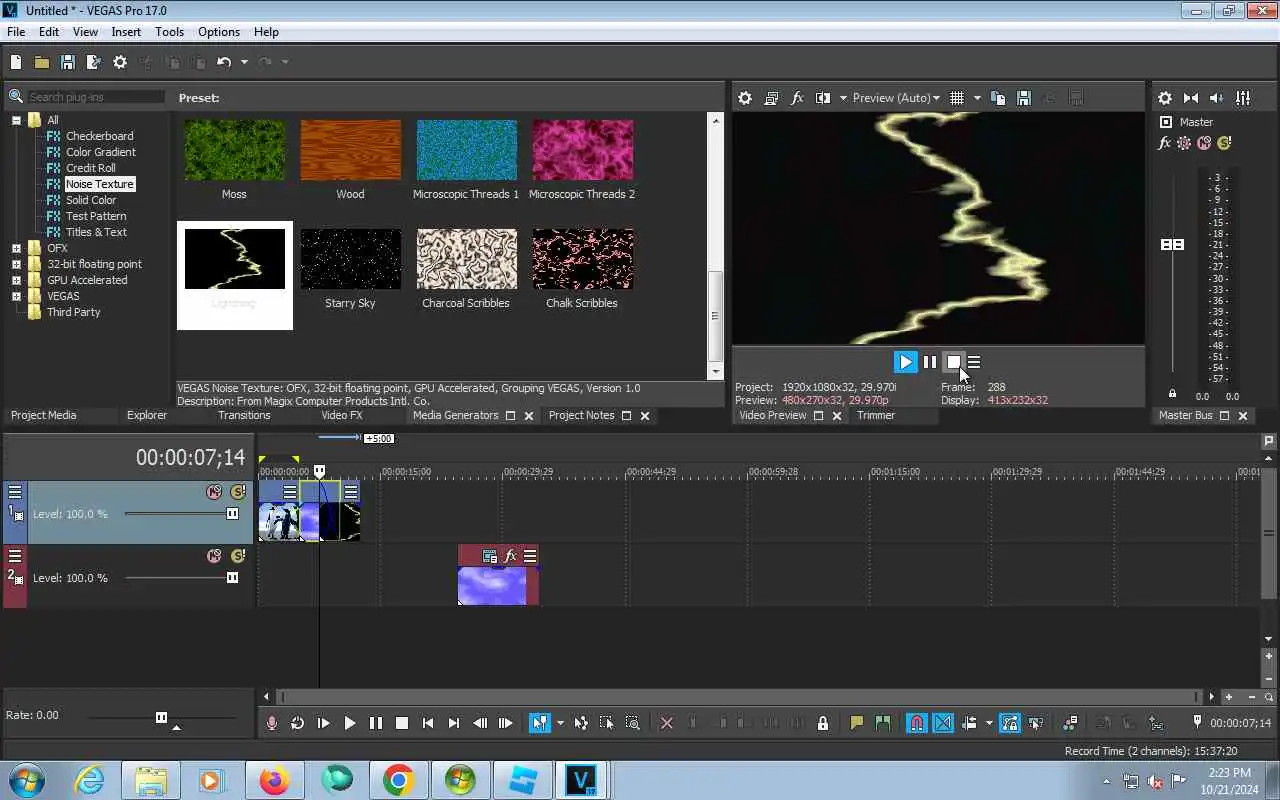Switch to Transitions tab
This screenshot has height=800, width=1280.
244,415
